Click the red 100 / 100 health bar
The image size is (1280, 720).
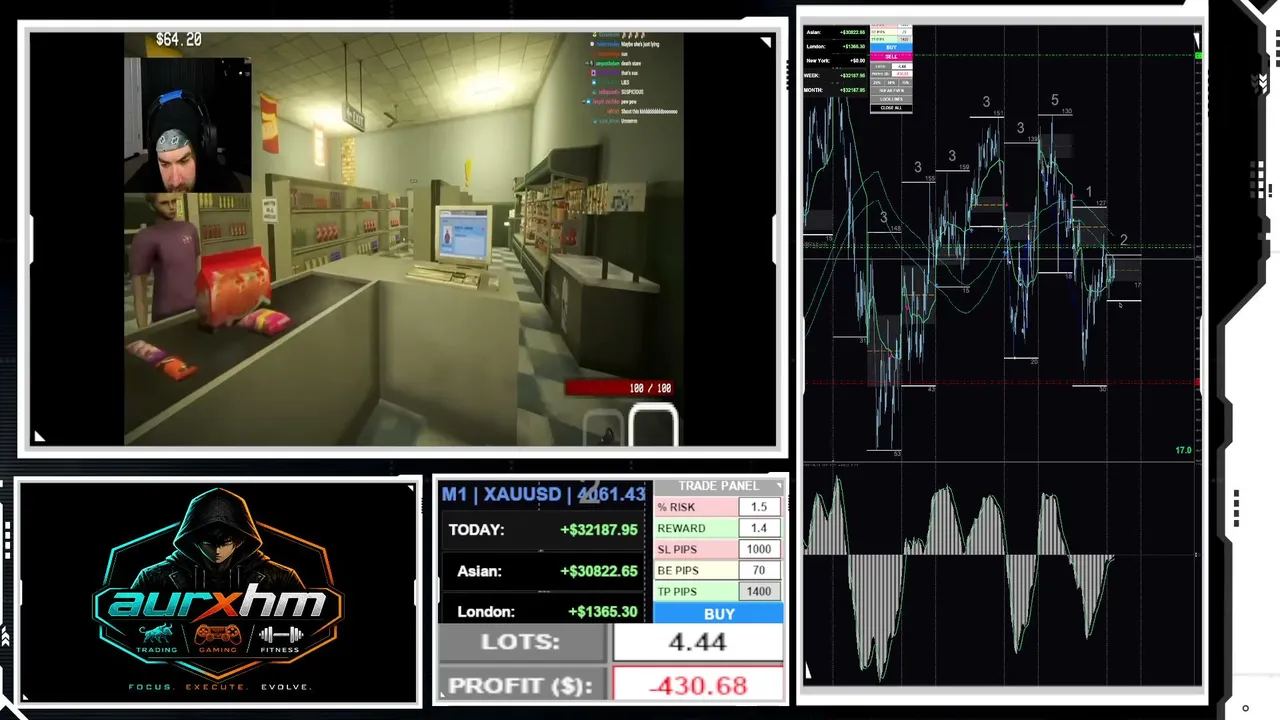tap(622, 388)
